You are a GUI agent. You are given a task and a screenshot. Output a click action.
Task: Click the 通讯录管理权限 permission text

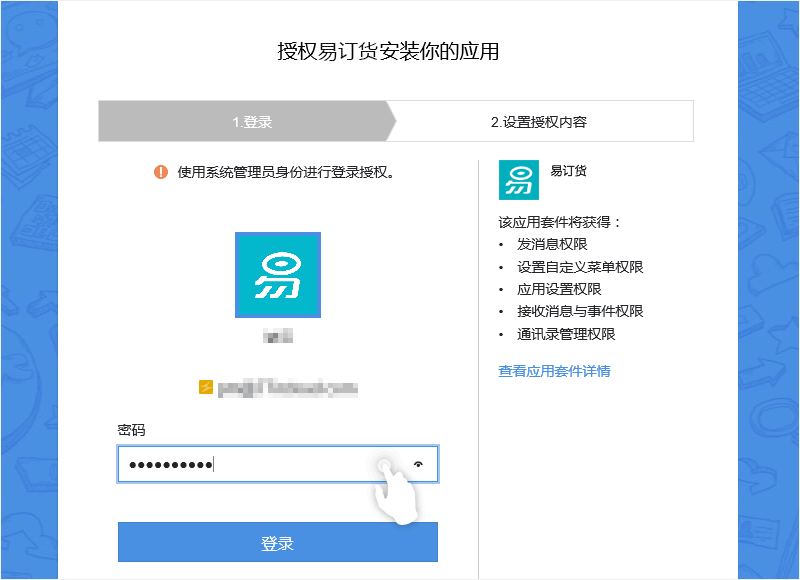point(566,334)
